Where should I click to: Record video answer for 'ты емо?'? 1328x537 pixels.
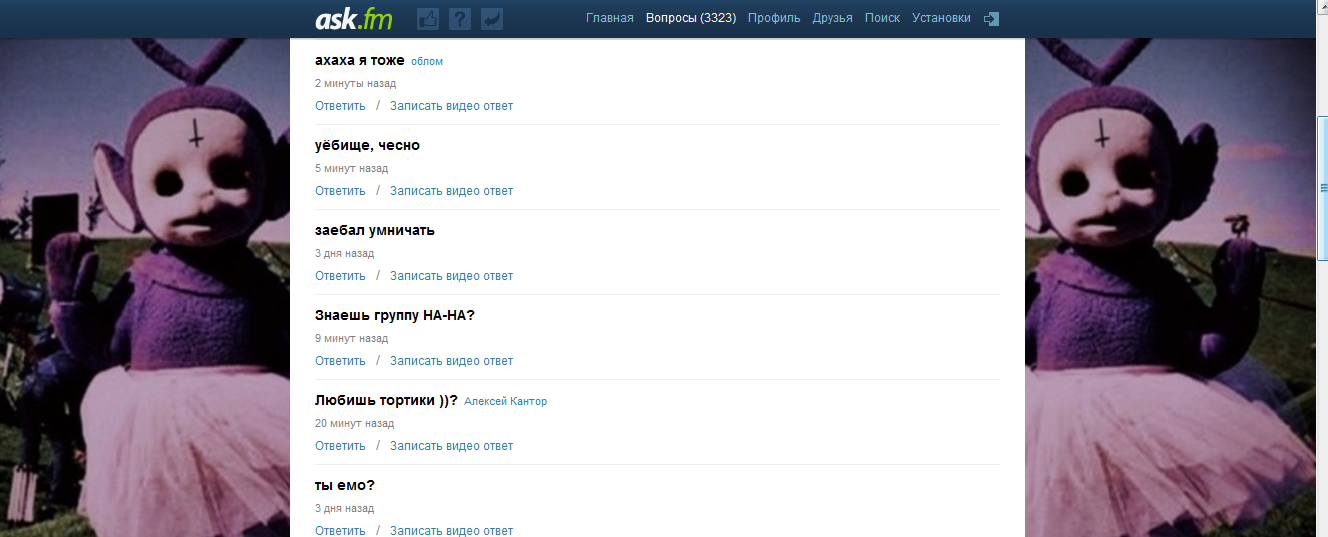tap(451, 530)
